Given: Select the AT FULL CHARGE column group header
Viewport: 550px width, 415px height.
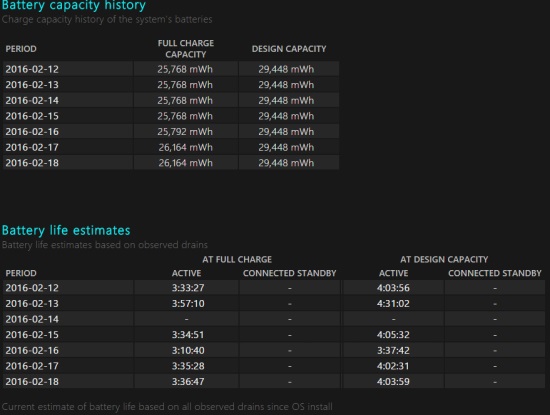Looking at the screenshot, I should click(x=237, y=260).
